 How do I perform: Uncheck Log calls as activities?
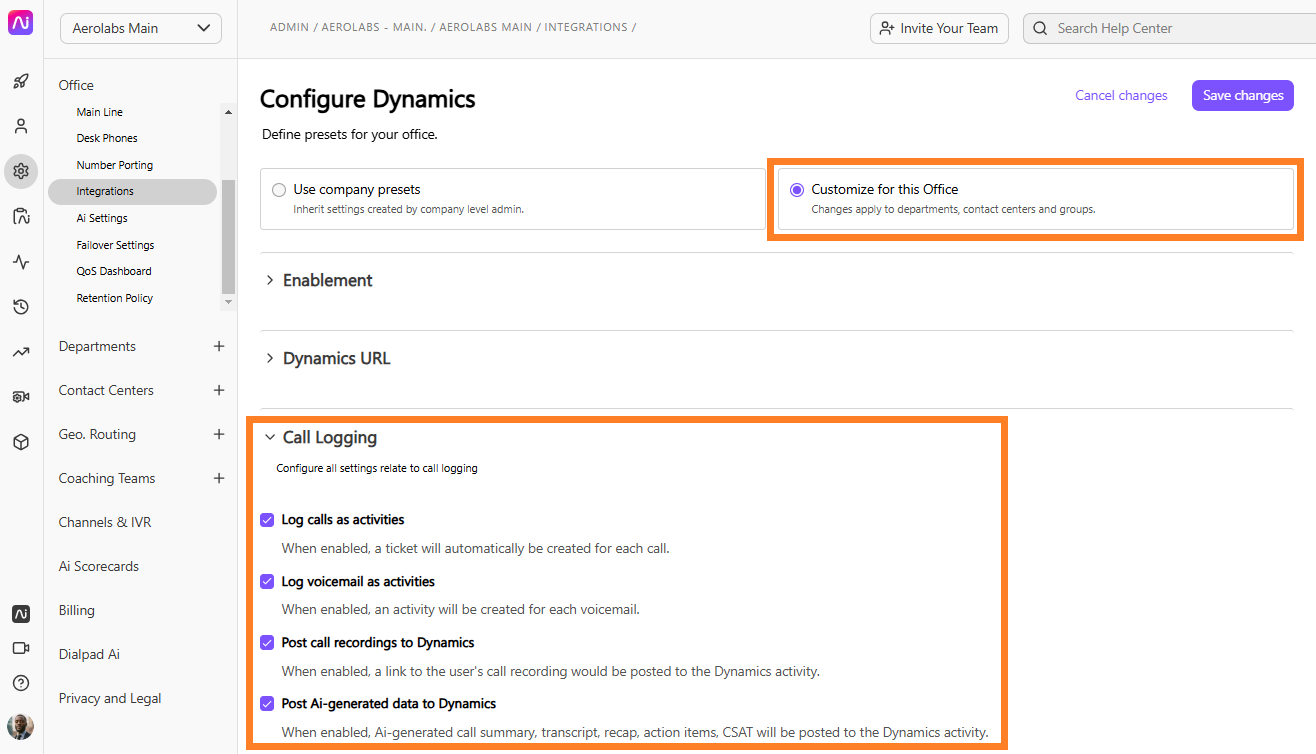pos(267,520)
